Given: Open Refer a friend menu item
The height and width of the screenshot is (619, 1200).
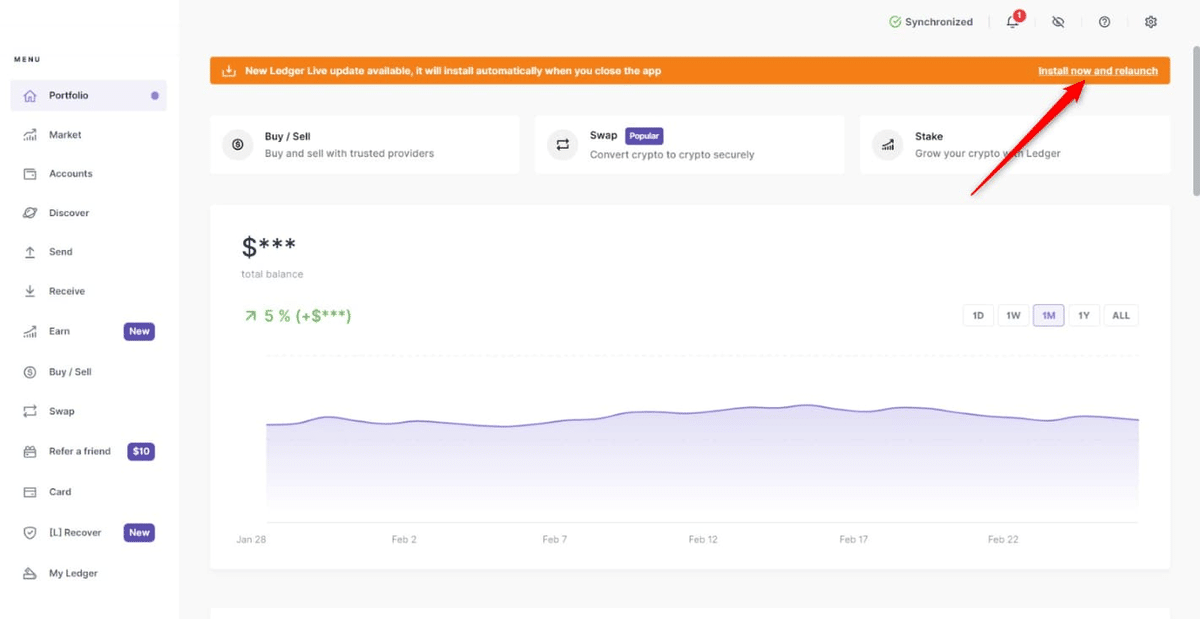Looking at the screenshot, I should (x=80, y=452).
